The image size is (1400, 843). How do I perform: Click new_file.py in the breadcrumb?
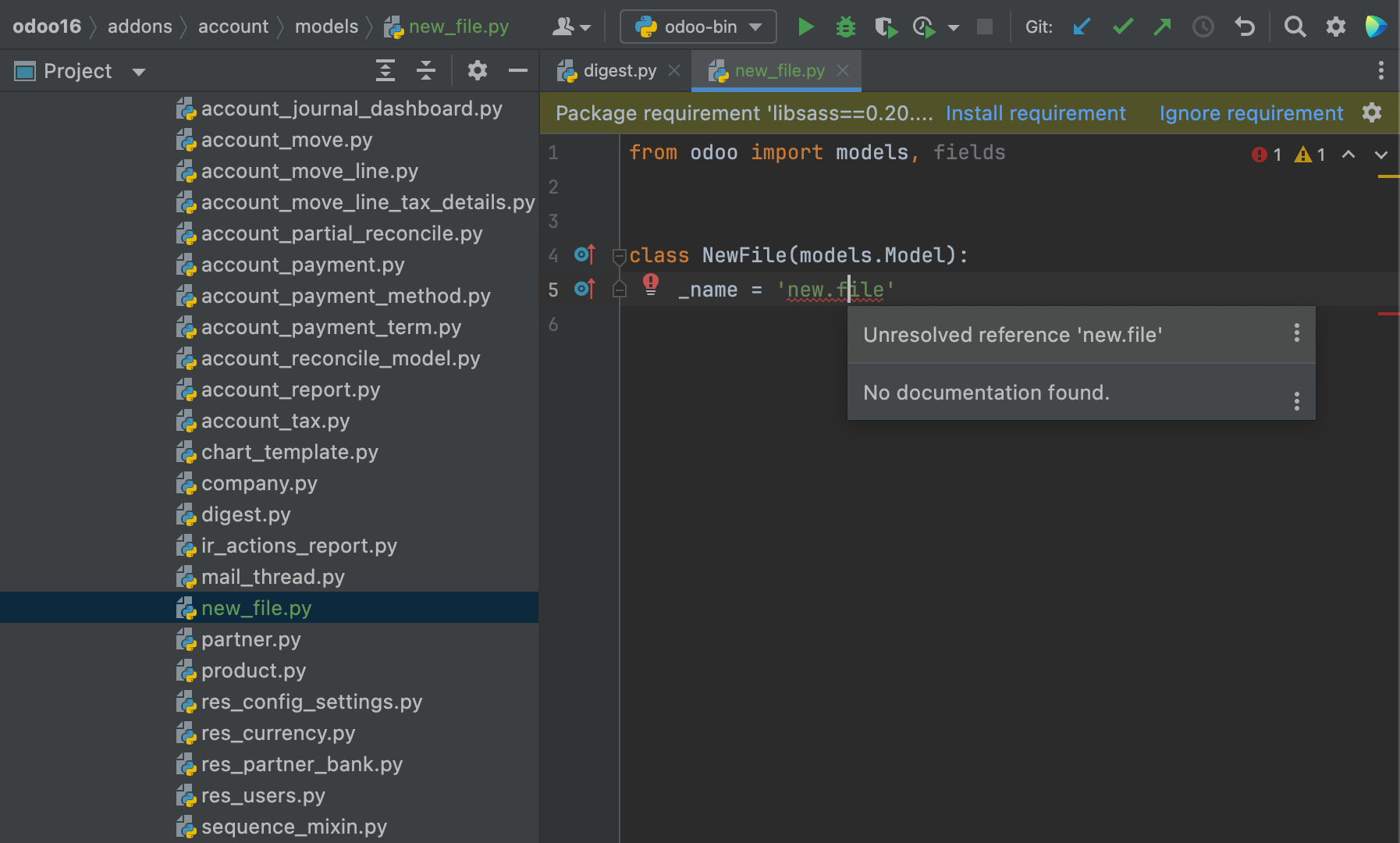pos(447,27)
